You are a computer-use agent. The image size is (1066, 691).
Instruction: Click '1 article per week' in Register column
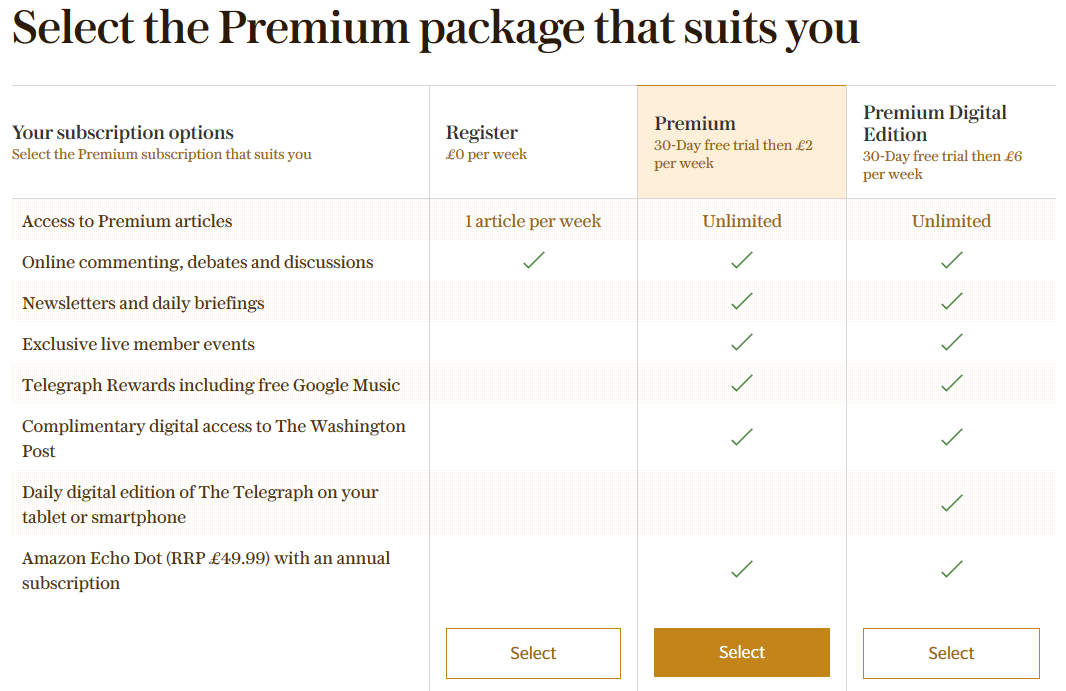(533, 221)
